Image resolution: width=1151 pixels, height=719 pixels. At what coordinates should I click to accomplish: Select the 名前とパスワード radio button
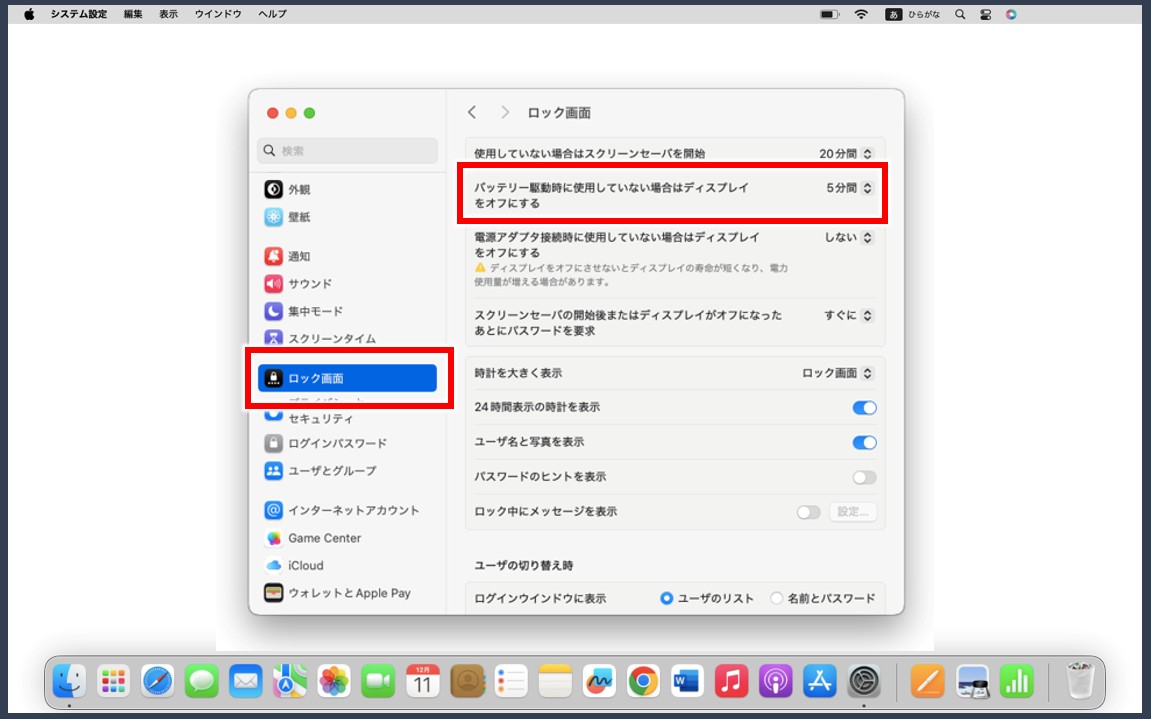[776, 598]
